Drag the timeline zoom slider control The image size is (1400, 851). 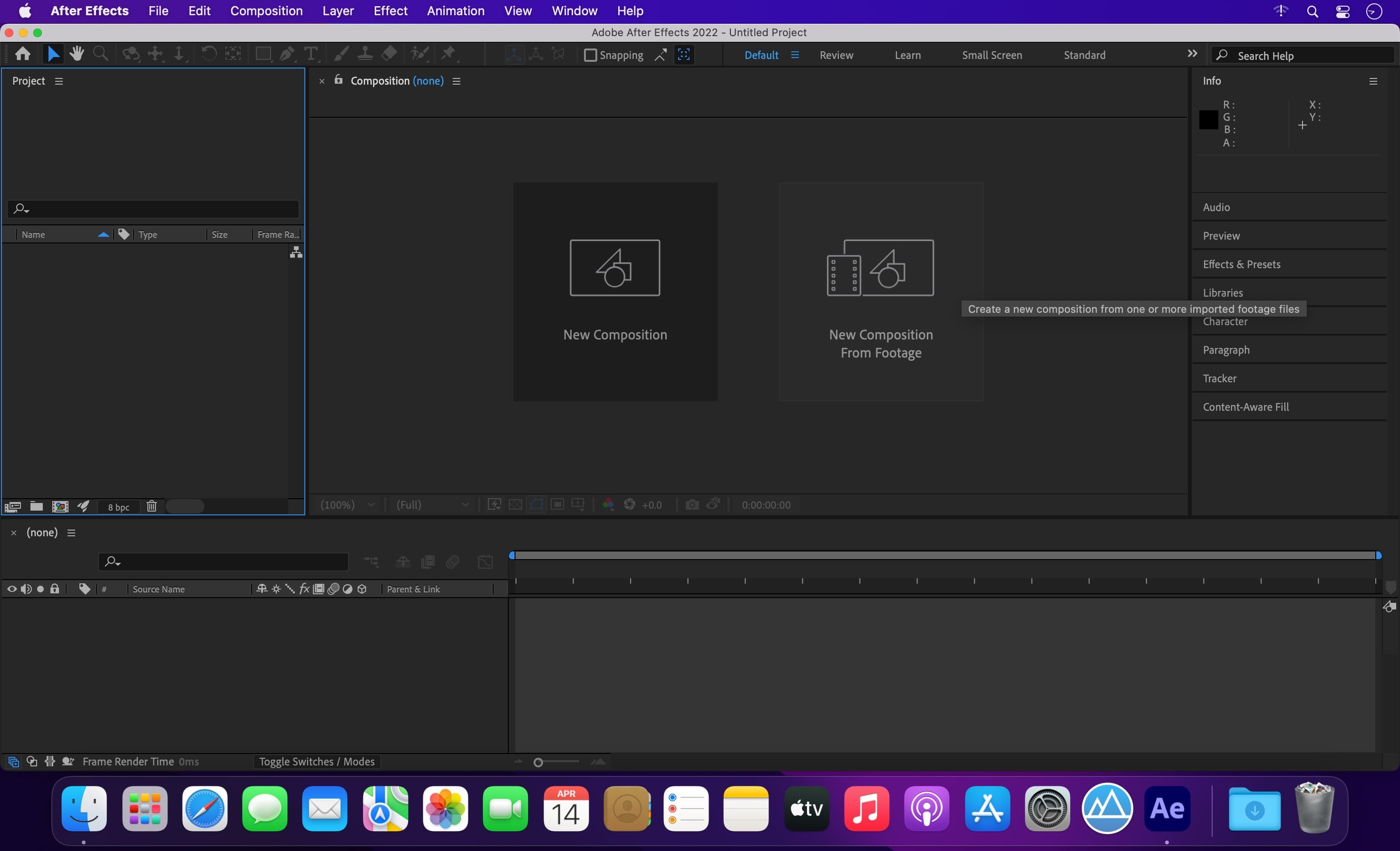(x=538, y=761)
